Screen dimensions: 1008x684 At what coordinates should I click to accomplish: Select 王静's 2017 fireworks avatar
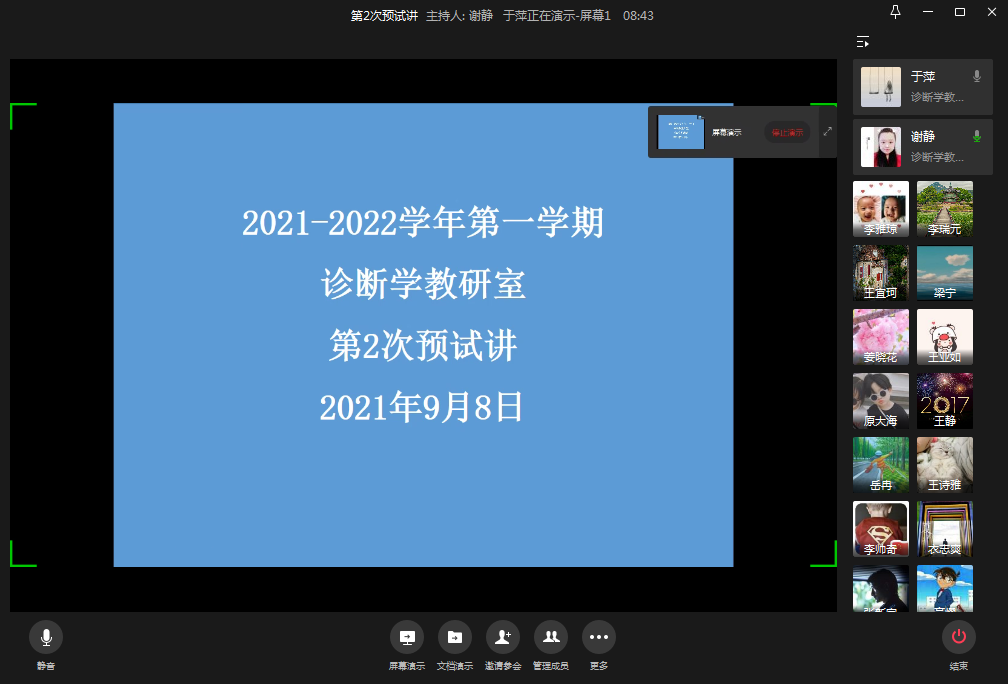(x=944, y=401)
